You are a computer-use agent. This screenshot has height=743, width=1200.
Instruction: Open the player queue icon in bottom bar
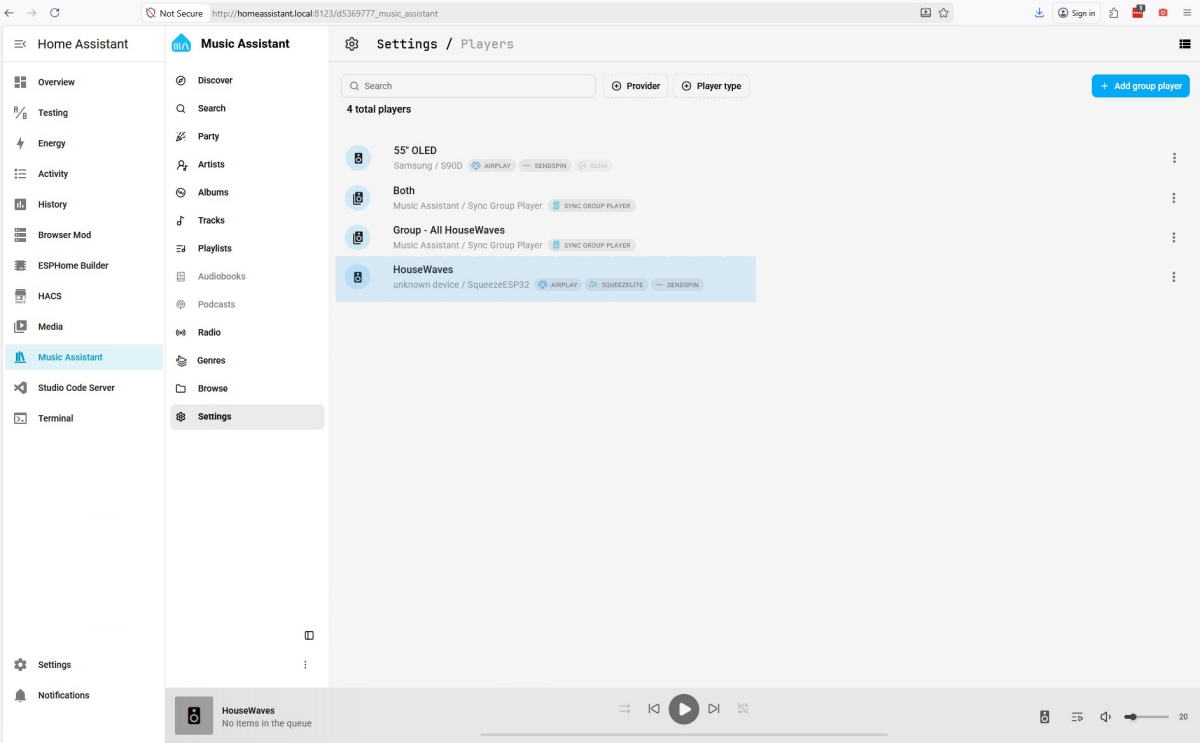[1077, 716]
